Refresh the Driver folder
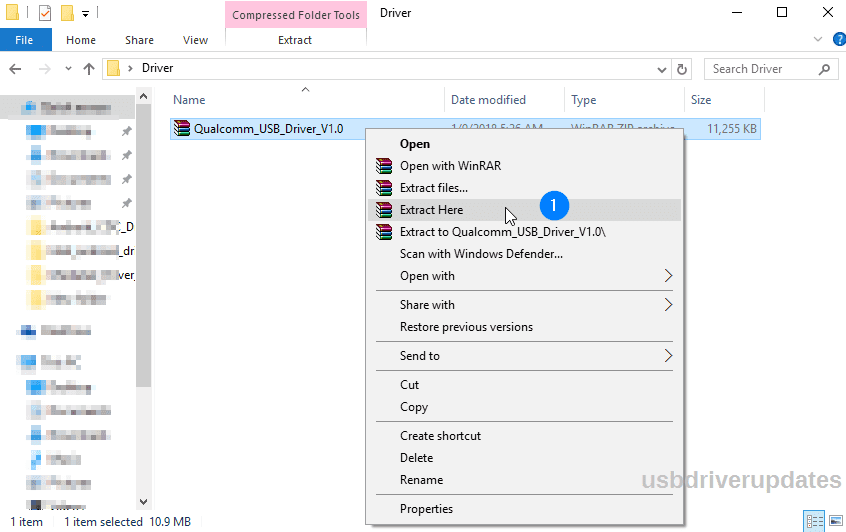Image resolution: width=846 pixels, height=532 pixels. (x=682, y=70)
